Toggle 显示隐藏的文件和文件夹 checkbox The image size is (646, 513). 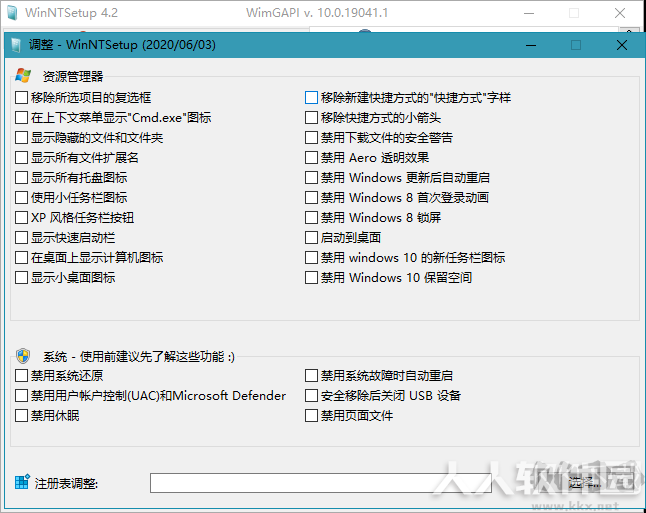pyautogui.click(x=21, y=138)
